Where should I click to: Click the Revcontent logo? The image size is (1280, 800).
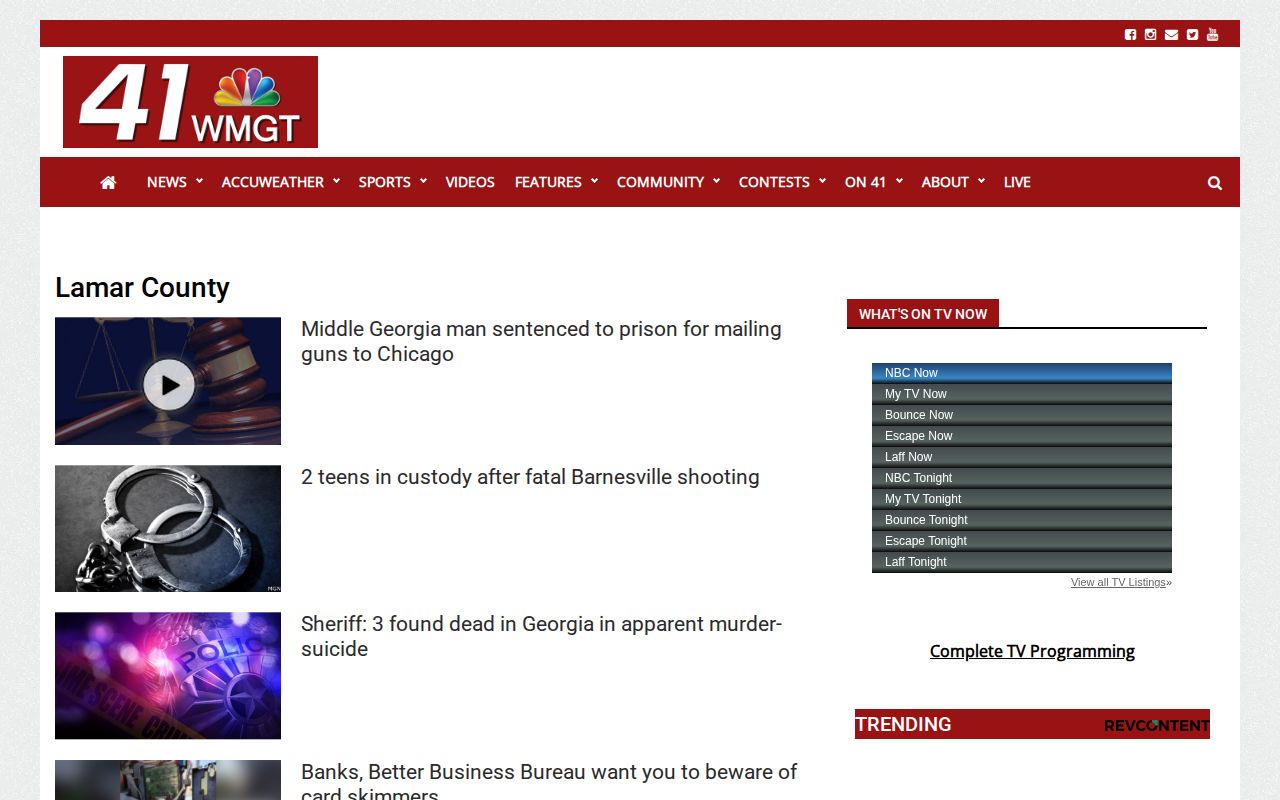coord(1156,725)
